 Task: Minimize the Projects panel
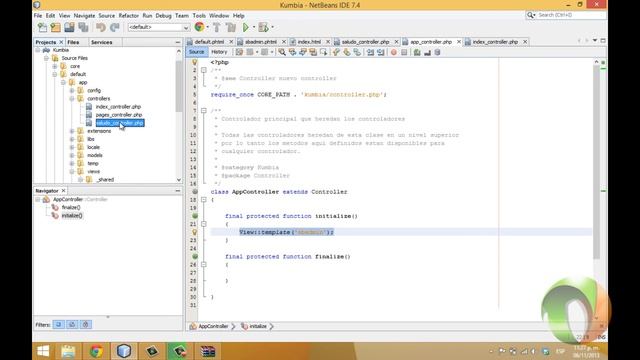pyautogui.click(x=178, y=42)
